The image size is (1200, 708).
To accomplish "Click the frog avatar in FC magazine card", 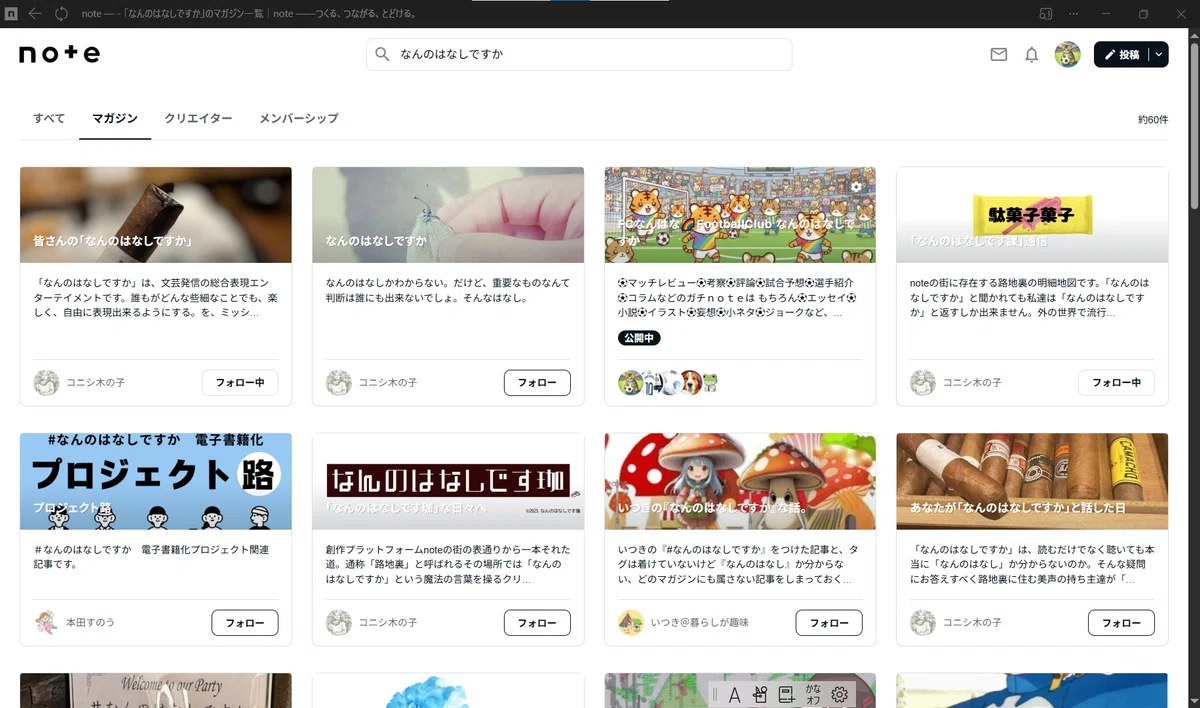I will 710,383.
